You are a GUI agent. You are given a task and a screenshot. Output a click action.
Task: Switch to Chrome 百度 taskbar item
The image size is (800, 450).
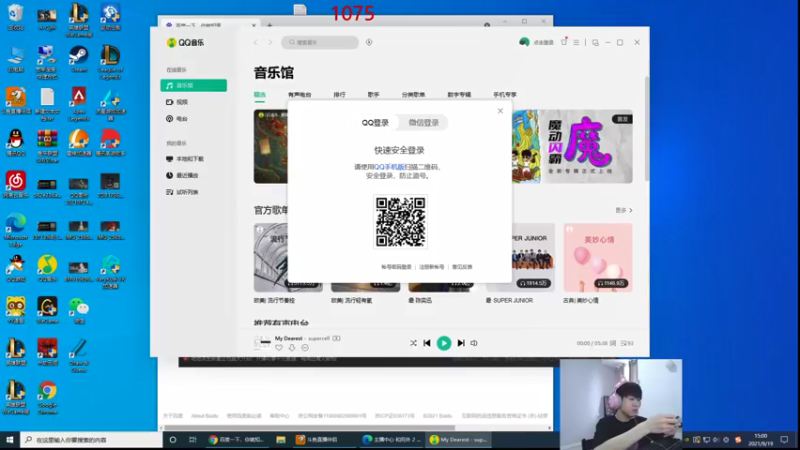coord(236,439)
